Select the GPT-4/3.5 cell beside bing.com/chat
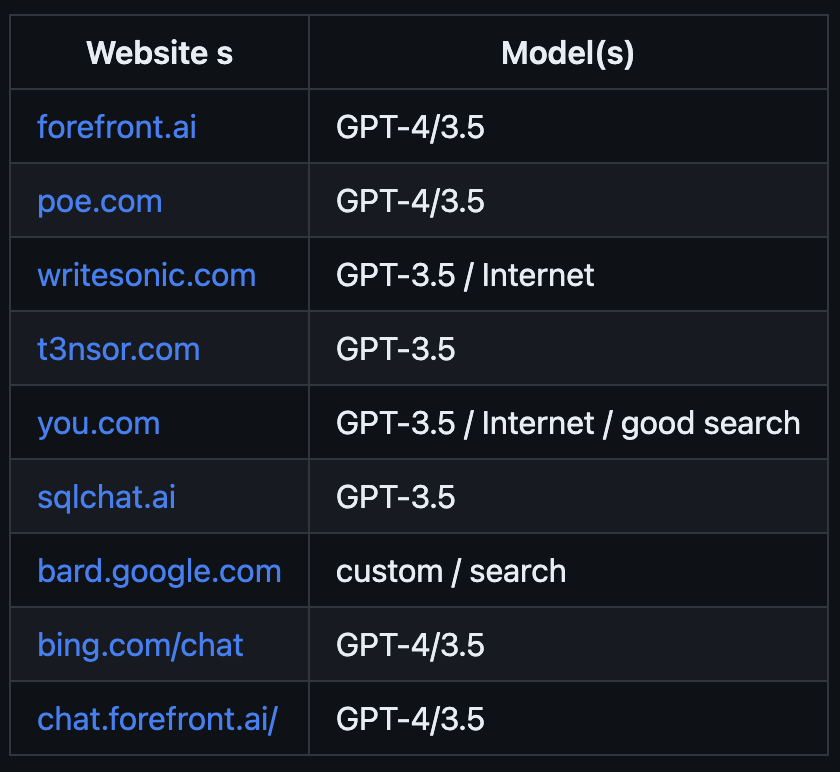The width and height of the screenshot is (840, 772). 411,645
